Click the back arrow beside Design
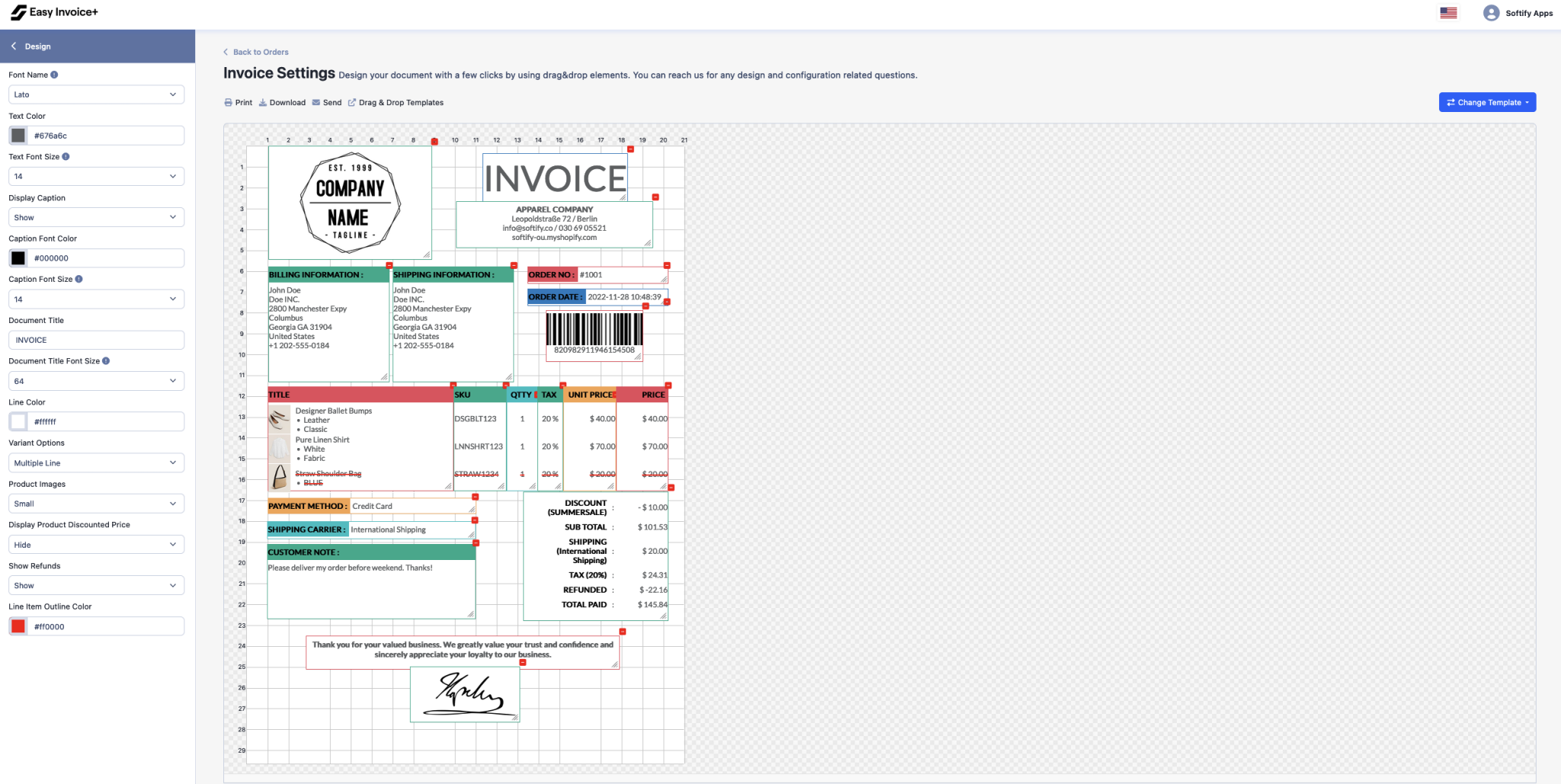The width and height of the screenshot is (1561, 784). click(13, 46)
